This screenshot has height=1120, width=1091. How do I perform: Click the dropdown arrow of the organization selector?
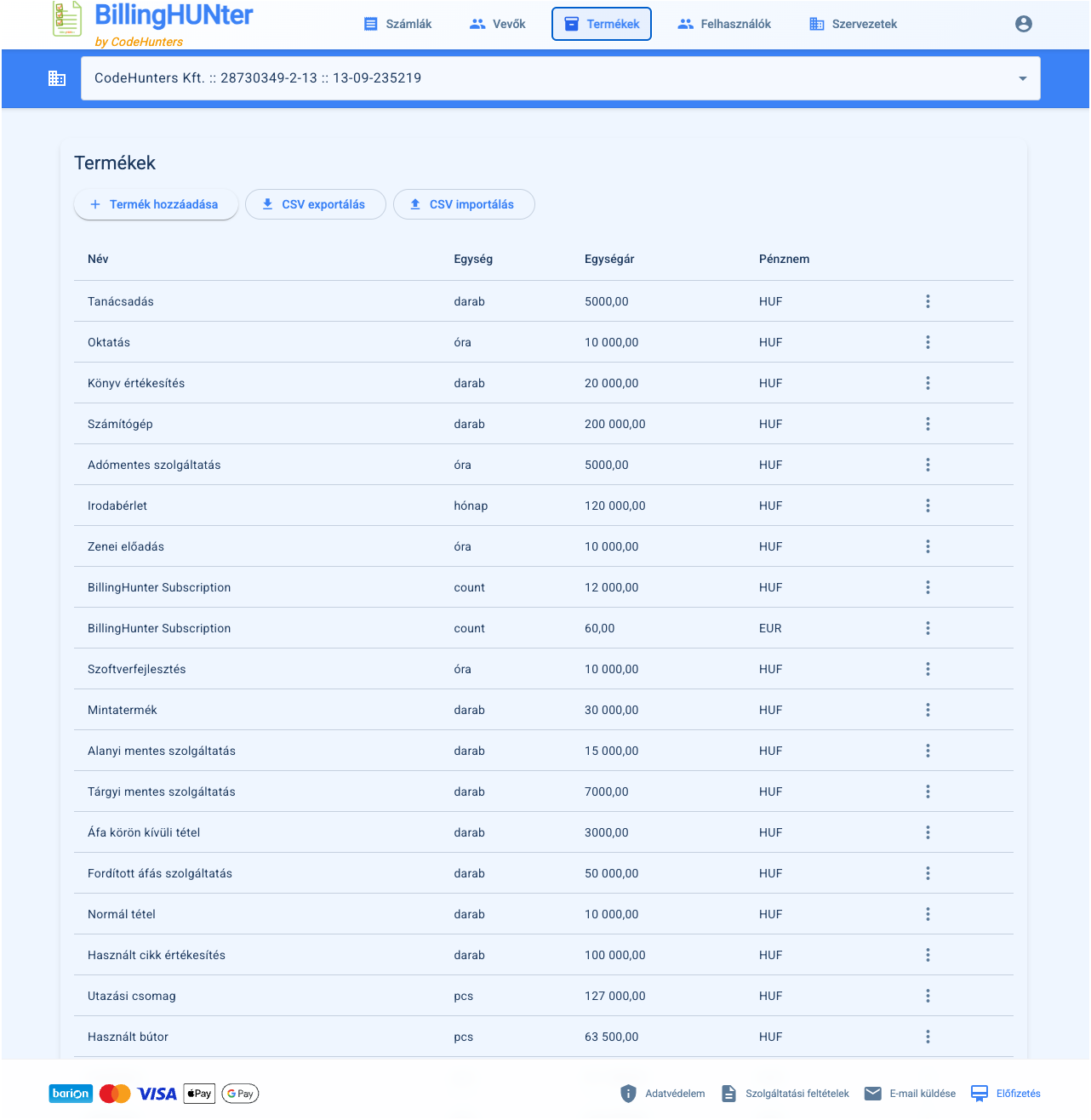point(1022,78)
